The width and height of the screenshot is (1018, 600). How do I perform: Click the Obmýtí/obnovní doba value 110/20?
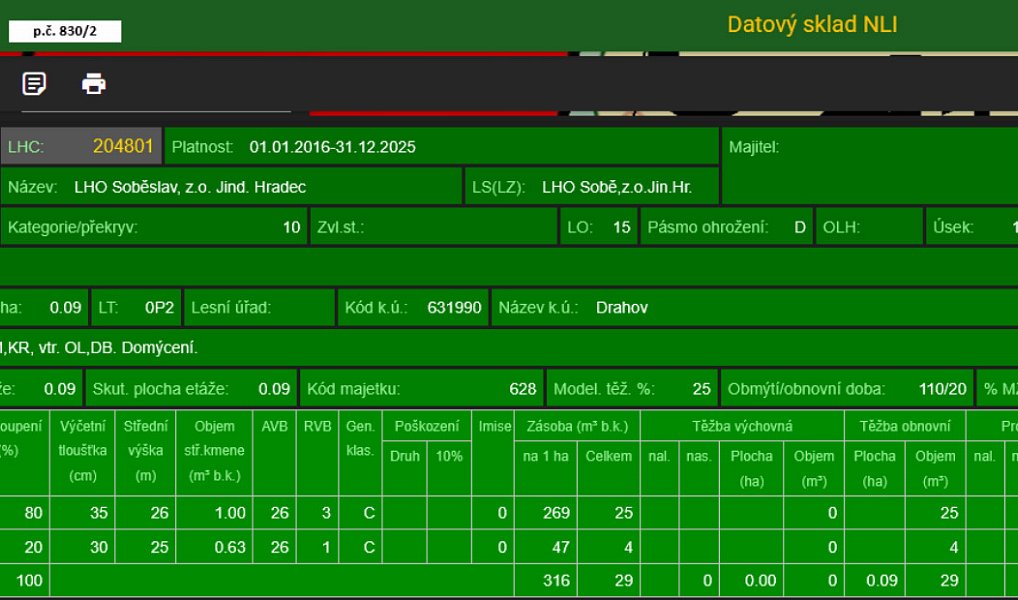(x=943, y=389)
